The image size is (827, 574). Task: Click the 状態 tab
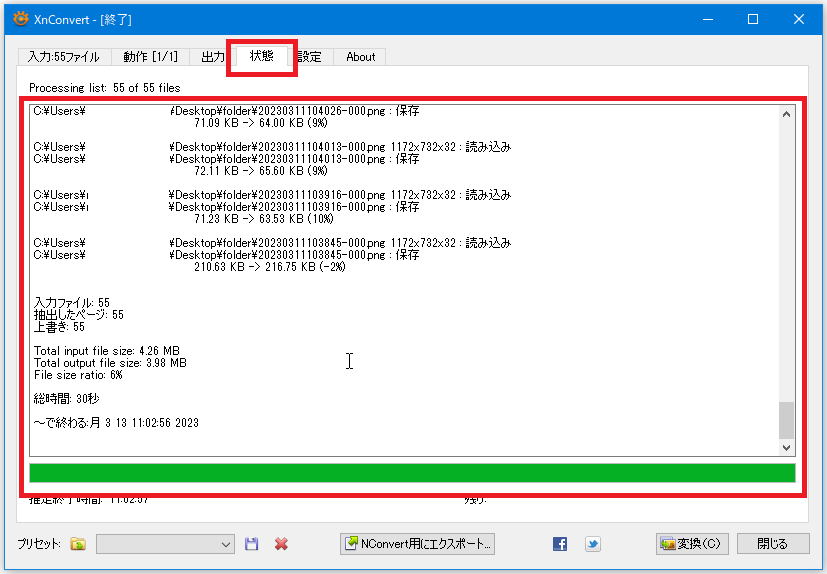click(x=261, y=56)
